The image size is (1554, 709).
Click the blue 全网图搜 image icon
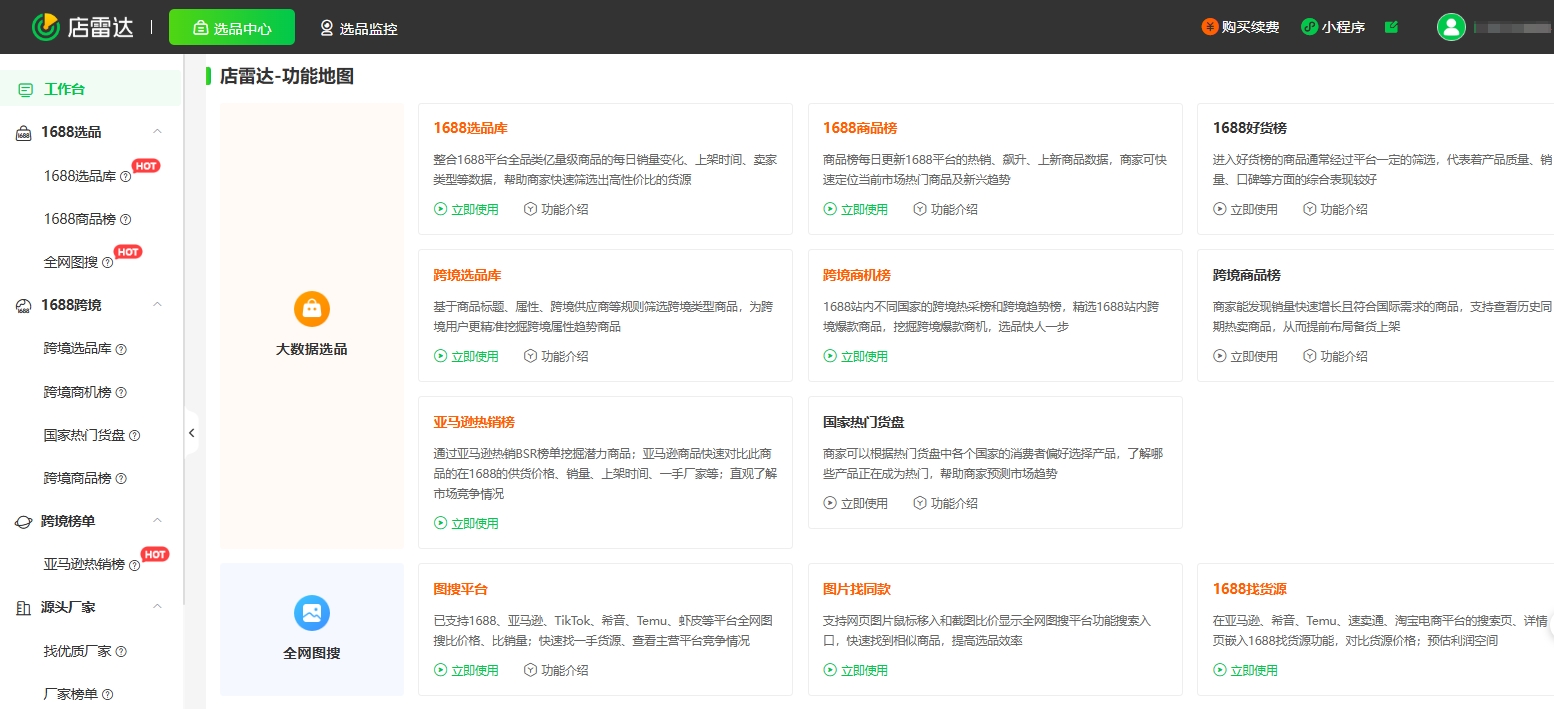(x=312, y=613)
